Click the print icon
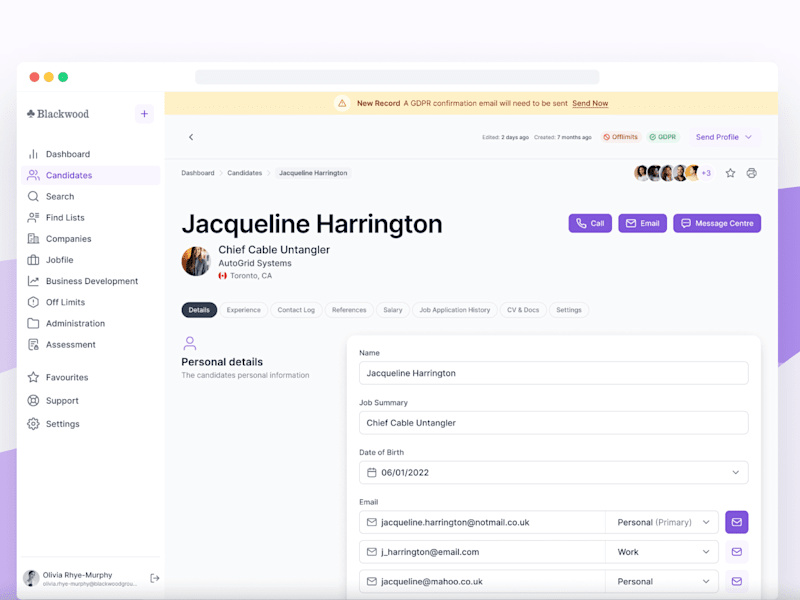The width and height of the screenshot is (800, 600). point(752,173)
